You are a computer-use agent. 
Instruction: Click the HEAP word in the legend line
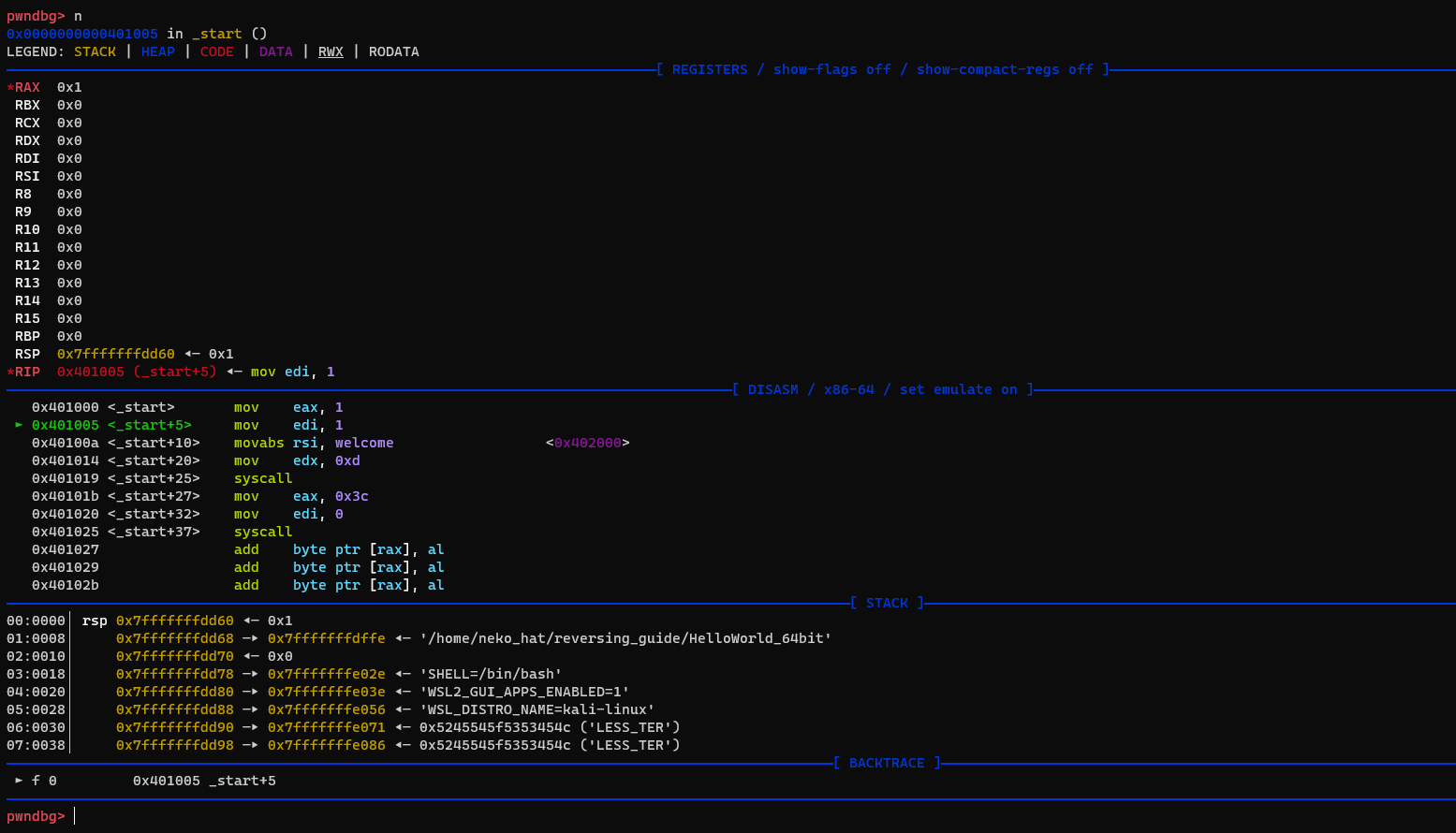click(x=158, y=51)
